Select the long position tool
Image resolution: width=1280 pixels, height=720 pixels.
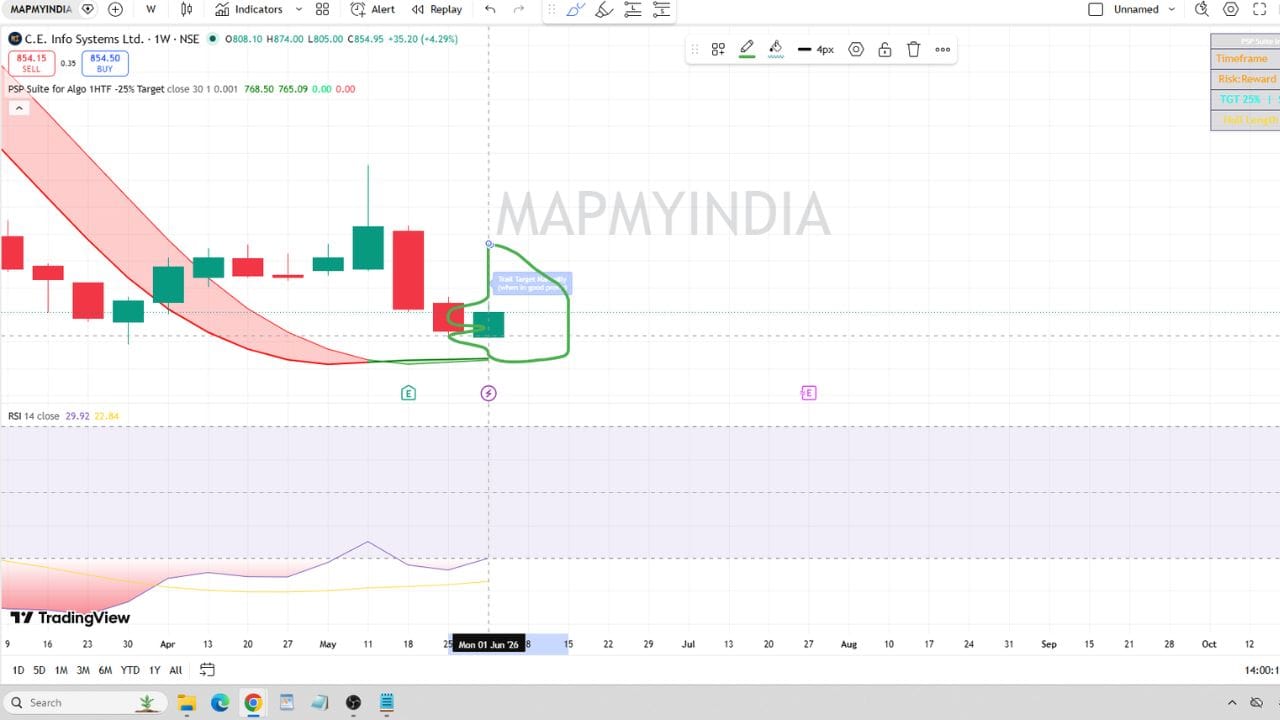click(632, 10)
